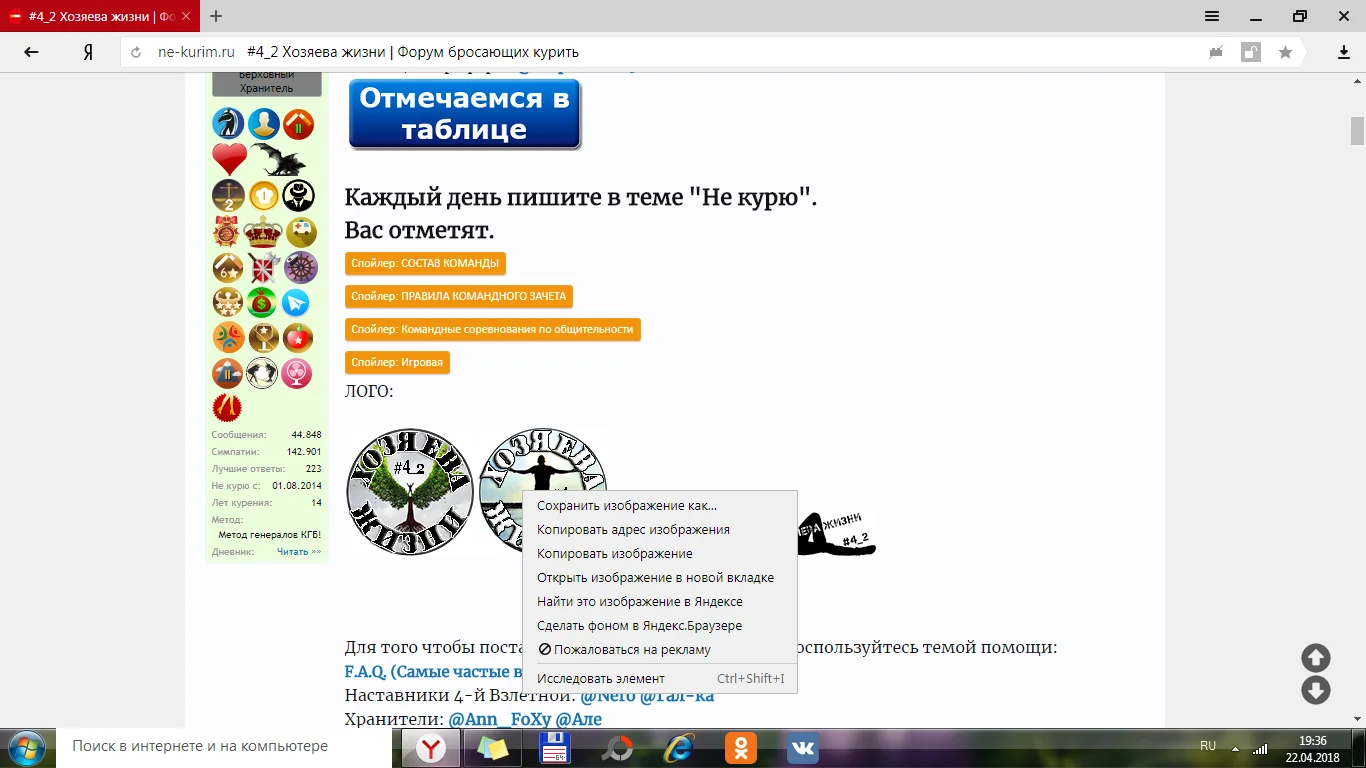Viewport: 1366px width, 768px height.
Task: Select 'Копировать изображение' from context menu
Action: point(660,554)
